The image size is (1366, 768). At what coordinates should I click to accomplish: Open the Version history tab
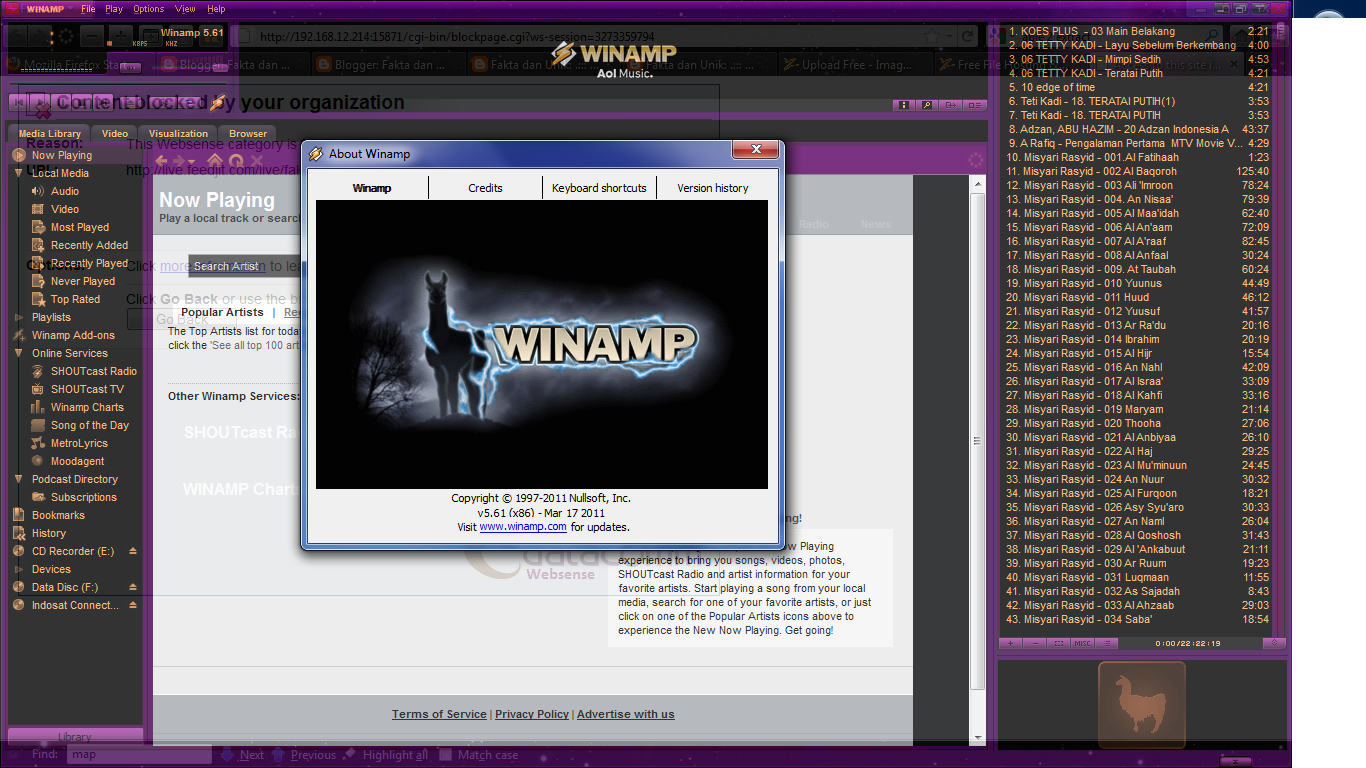712,187
